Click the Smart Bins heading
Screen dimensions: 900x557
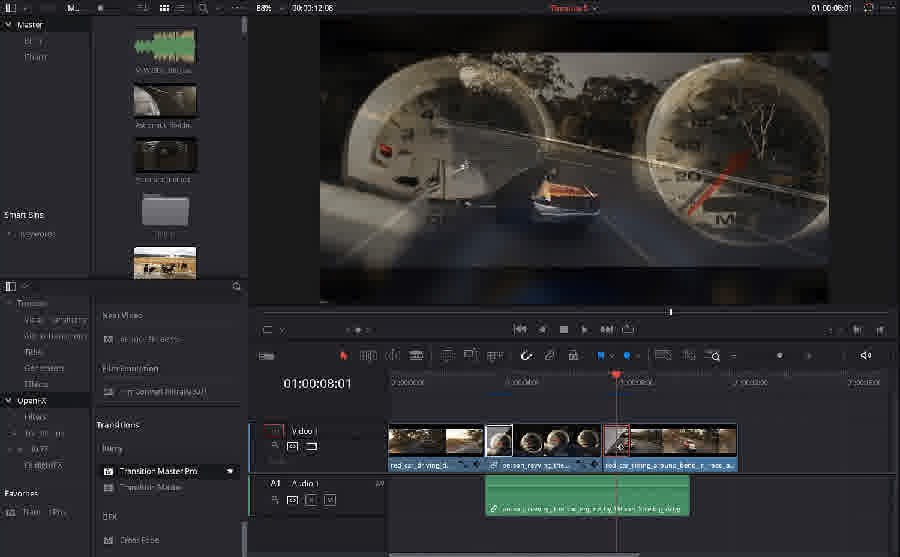coord(24,215)
